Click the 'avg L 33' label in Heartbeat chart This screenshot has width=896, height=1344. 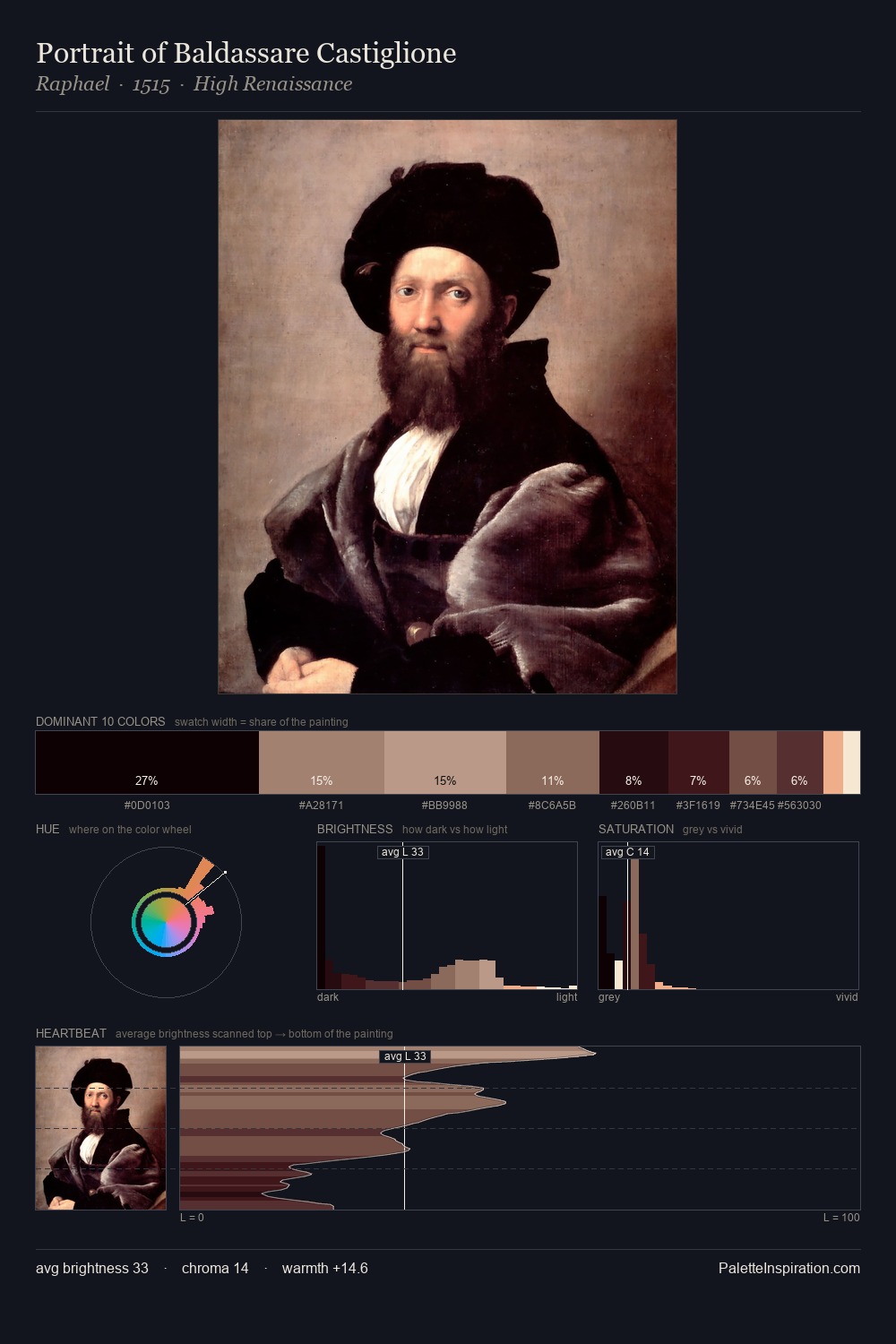point(405,1056)
